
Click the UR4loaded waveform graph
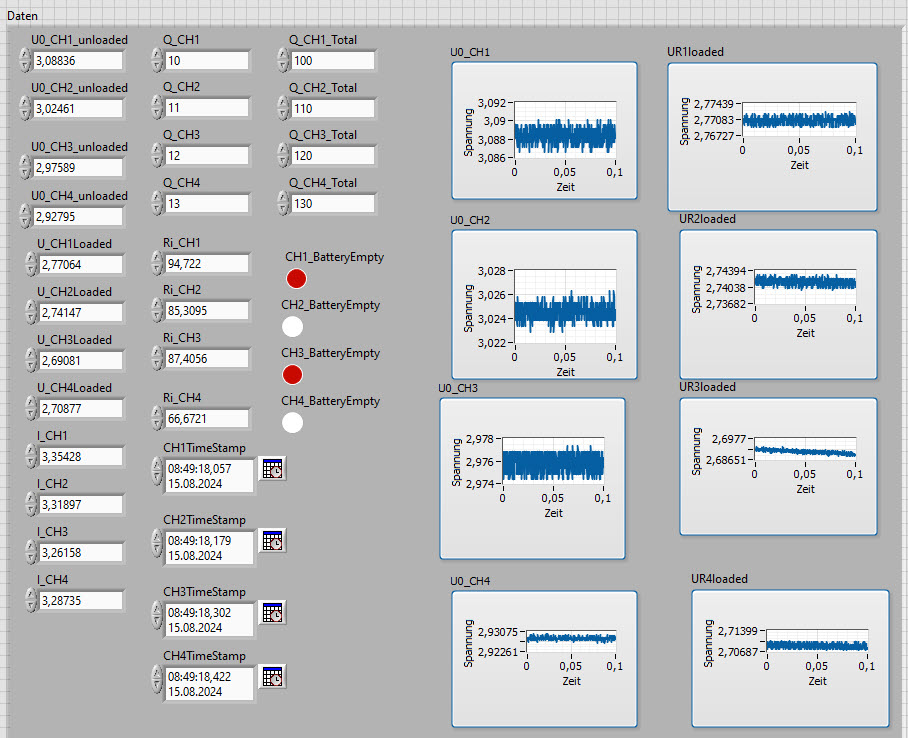[790, 659]
